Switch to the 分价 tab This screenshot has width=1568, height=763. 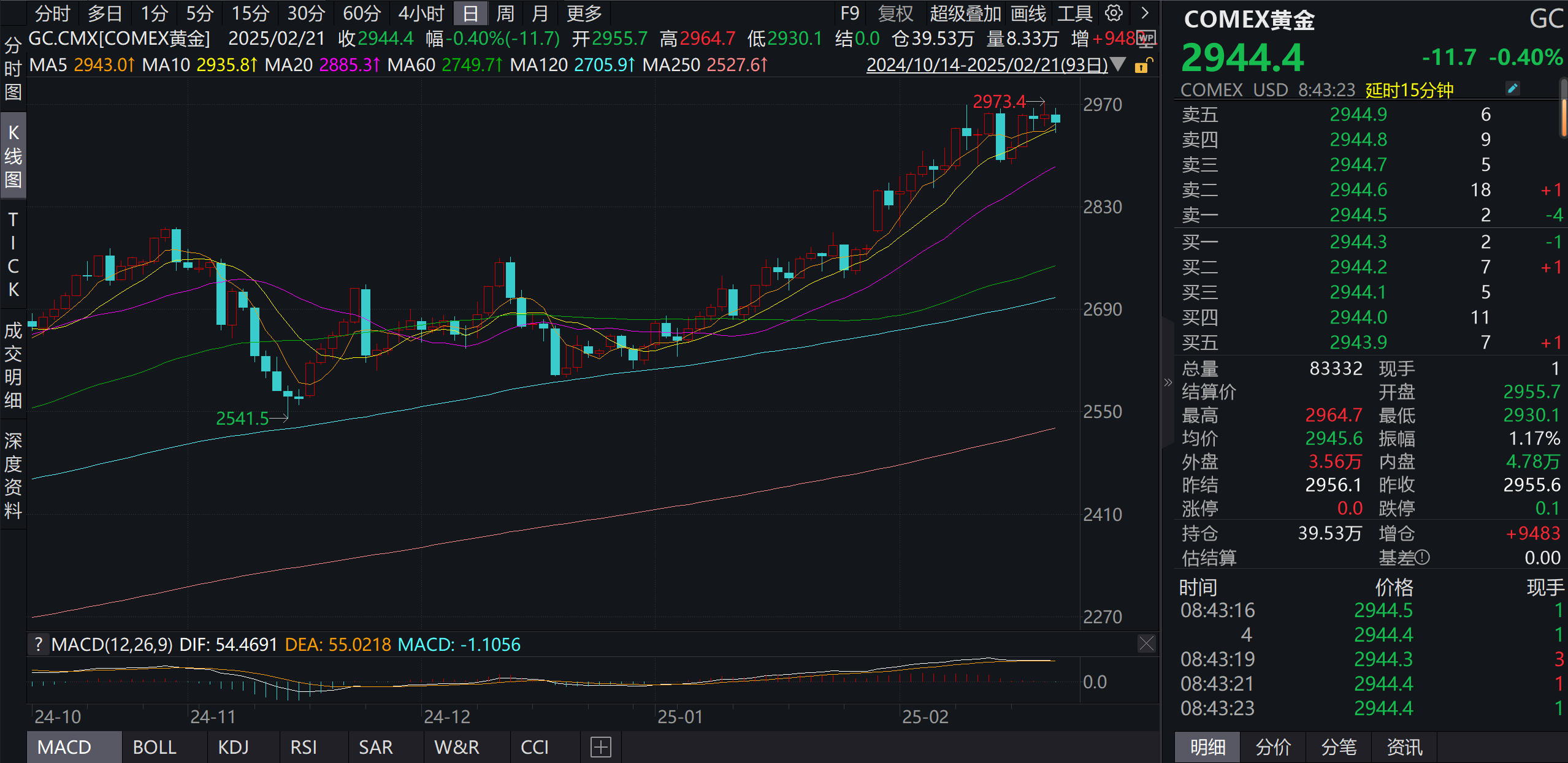click(x=1273, y=747)
